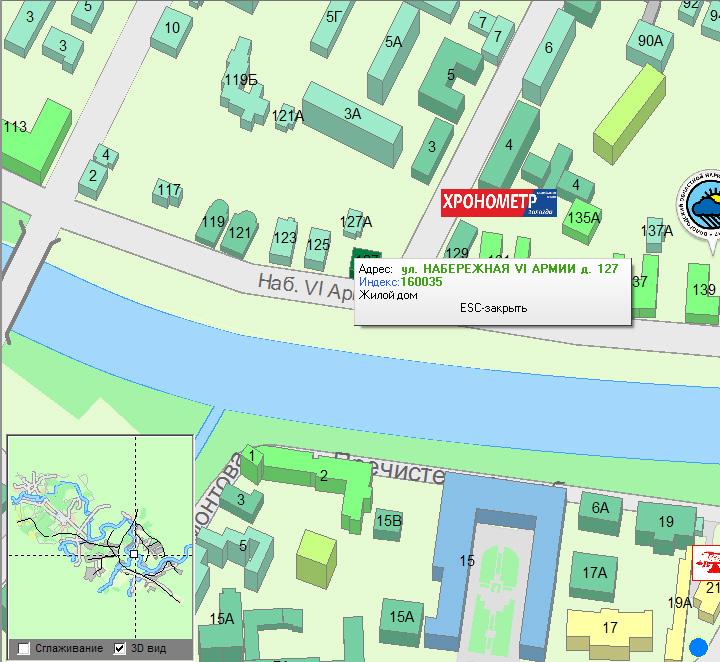Click the address ул. НАБЕРЕЖНАЯ VI АРМИИ д. 127

[509, 269]
